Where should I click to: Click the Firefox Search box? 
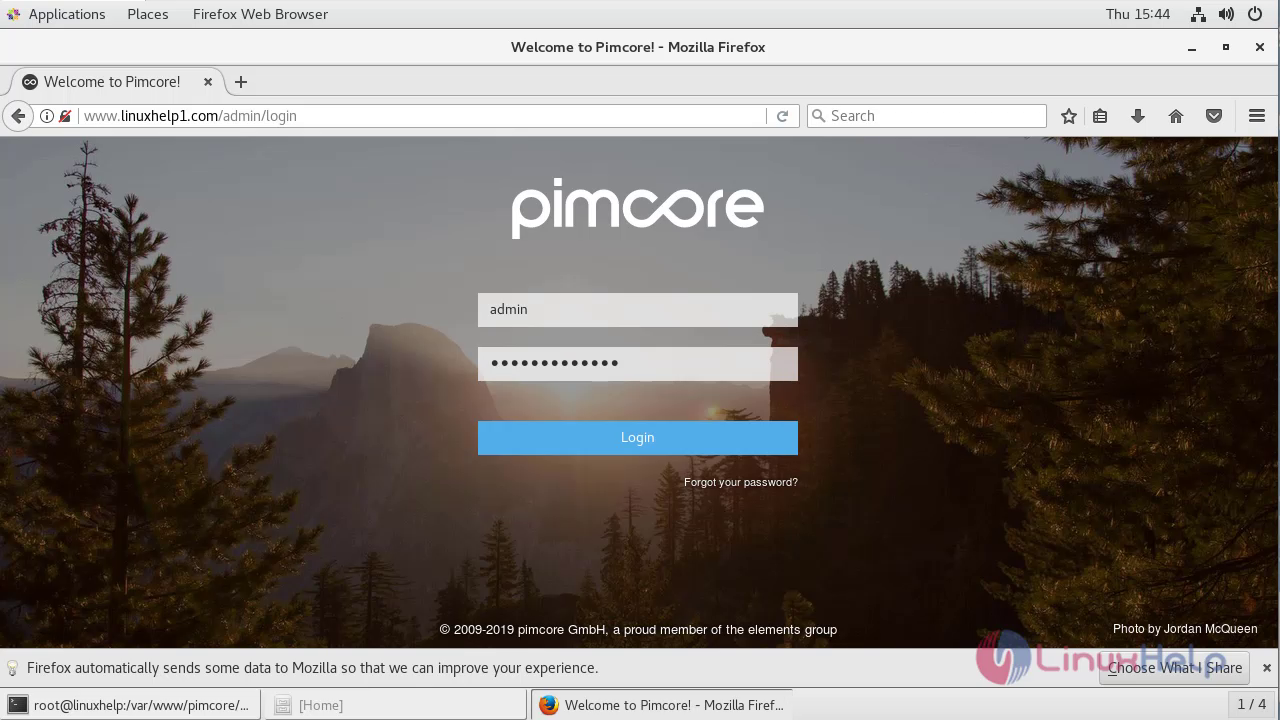pos(926,116)
